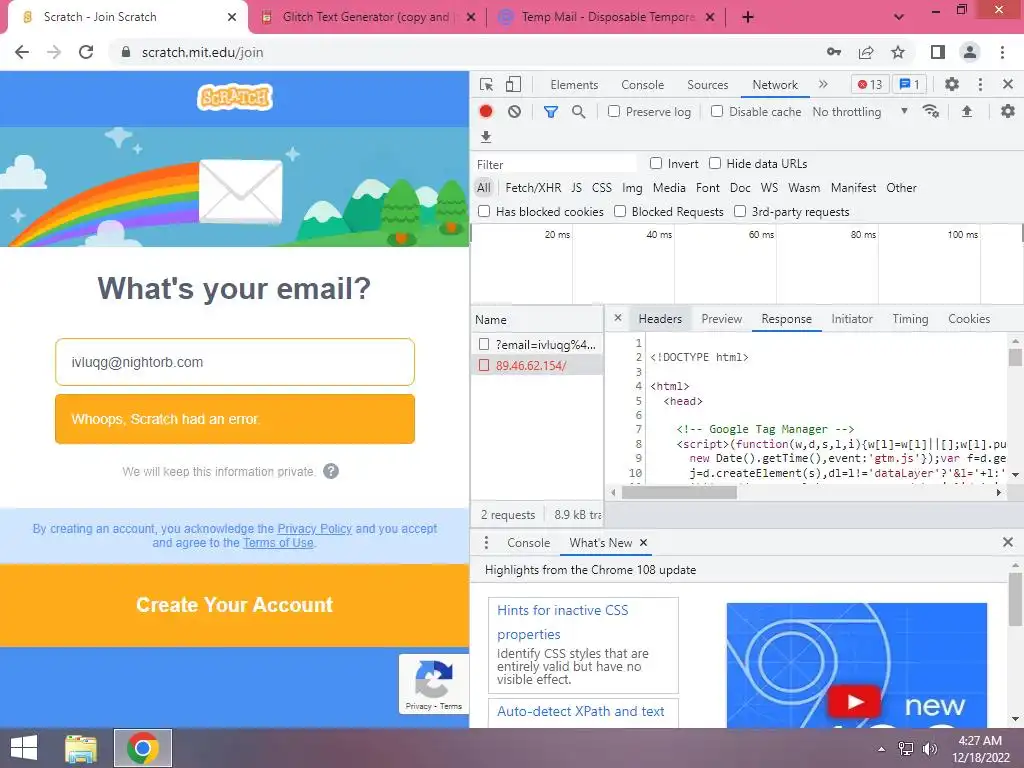Check Blocked Requests checkbox

pyautogui.click(x=620, y=211)
